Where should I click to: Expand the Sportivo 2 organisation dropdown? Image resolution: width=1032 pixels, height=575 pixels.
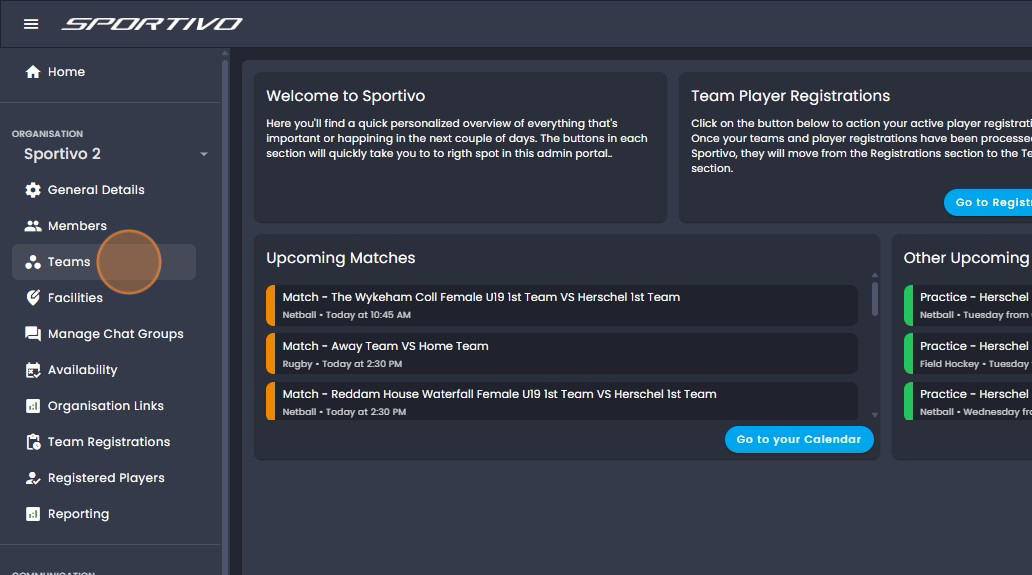203,154
